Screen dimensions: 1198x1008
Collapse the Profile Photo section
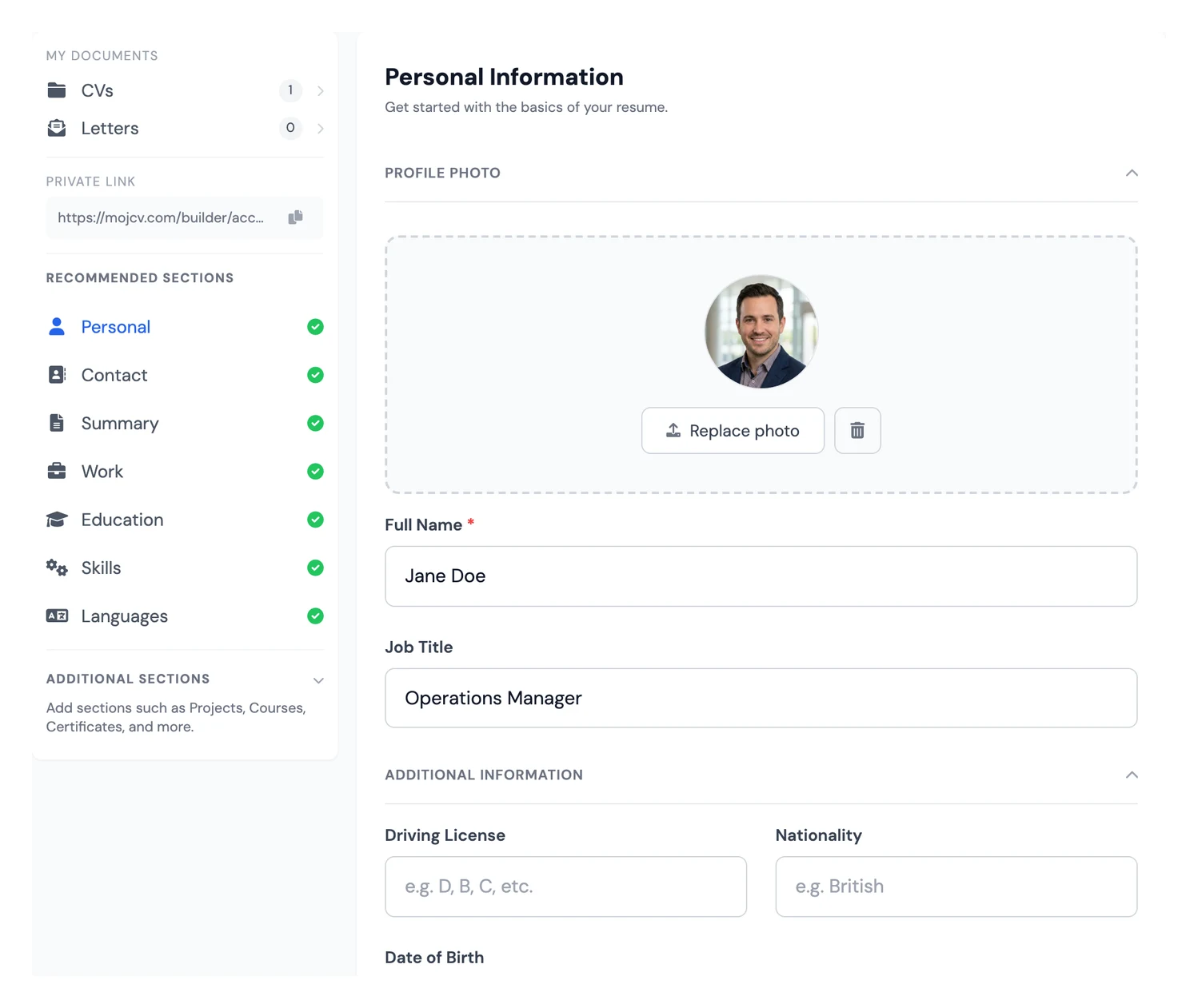(x=1132, y=173)
